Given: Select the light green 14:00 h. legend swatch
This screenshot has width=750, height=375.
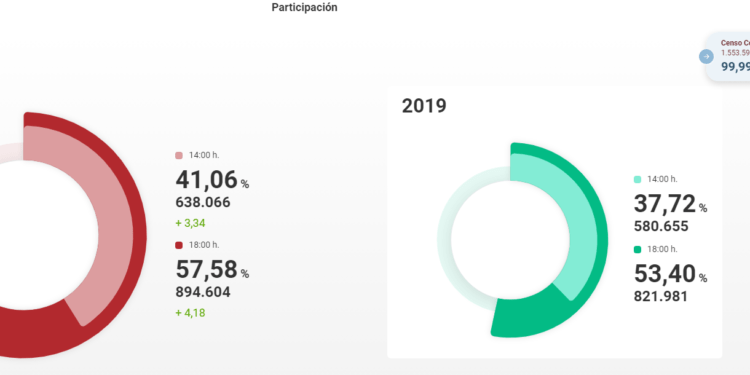Looking at the screenshot, I should [637, 179].
